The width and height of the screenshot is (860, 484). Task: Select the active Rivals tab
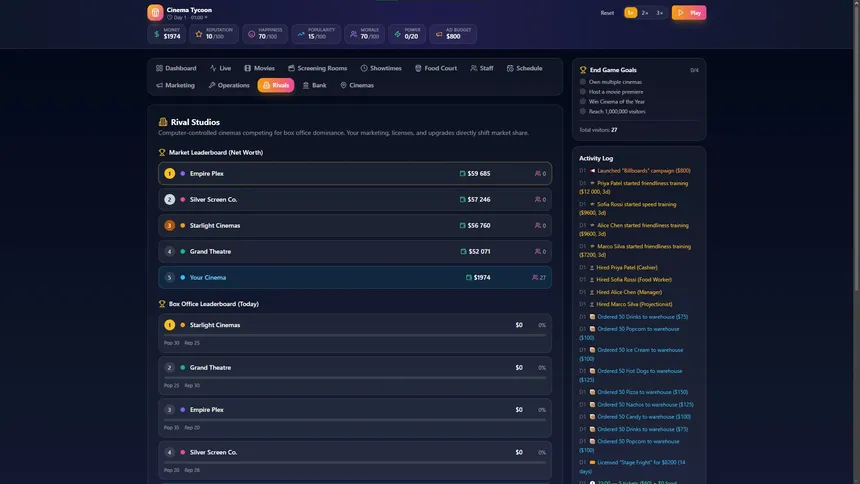[x=276, y=85]
